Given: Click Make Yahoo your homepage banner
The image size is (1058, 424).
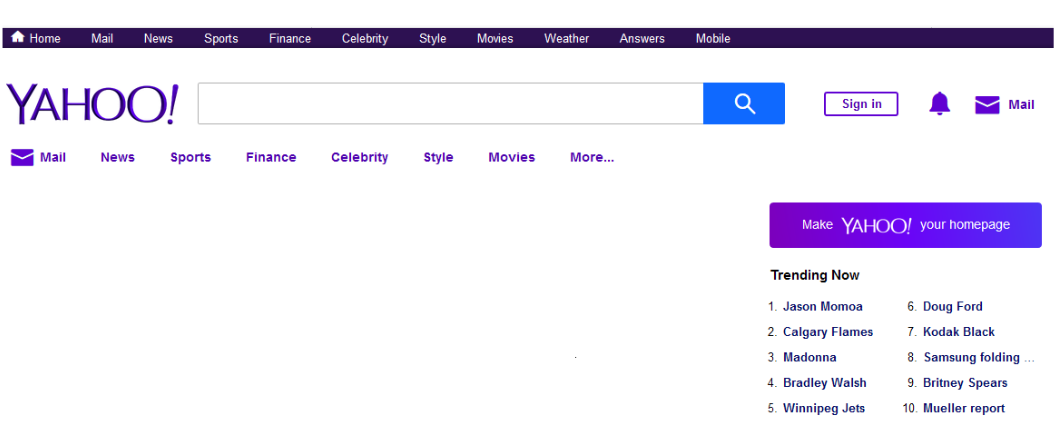Looking at the screenshot, I should pos(906,225).
